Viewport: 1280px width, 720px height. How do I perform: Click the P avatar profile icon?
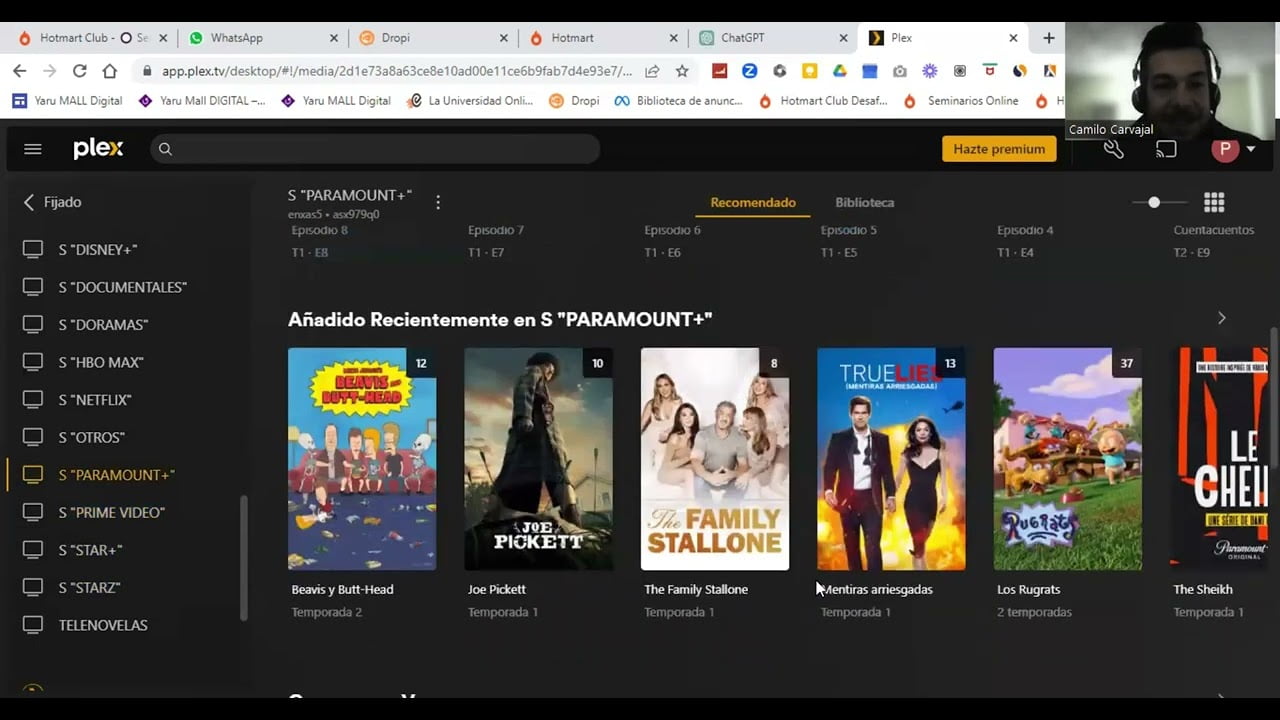1224,148
